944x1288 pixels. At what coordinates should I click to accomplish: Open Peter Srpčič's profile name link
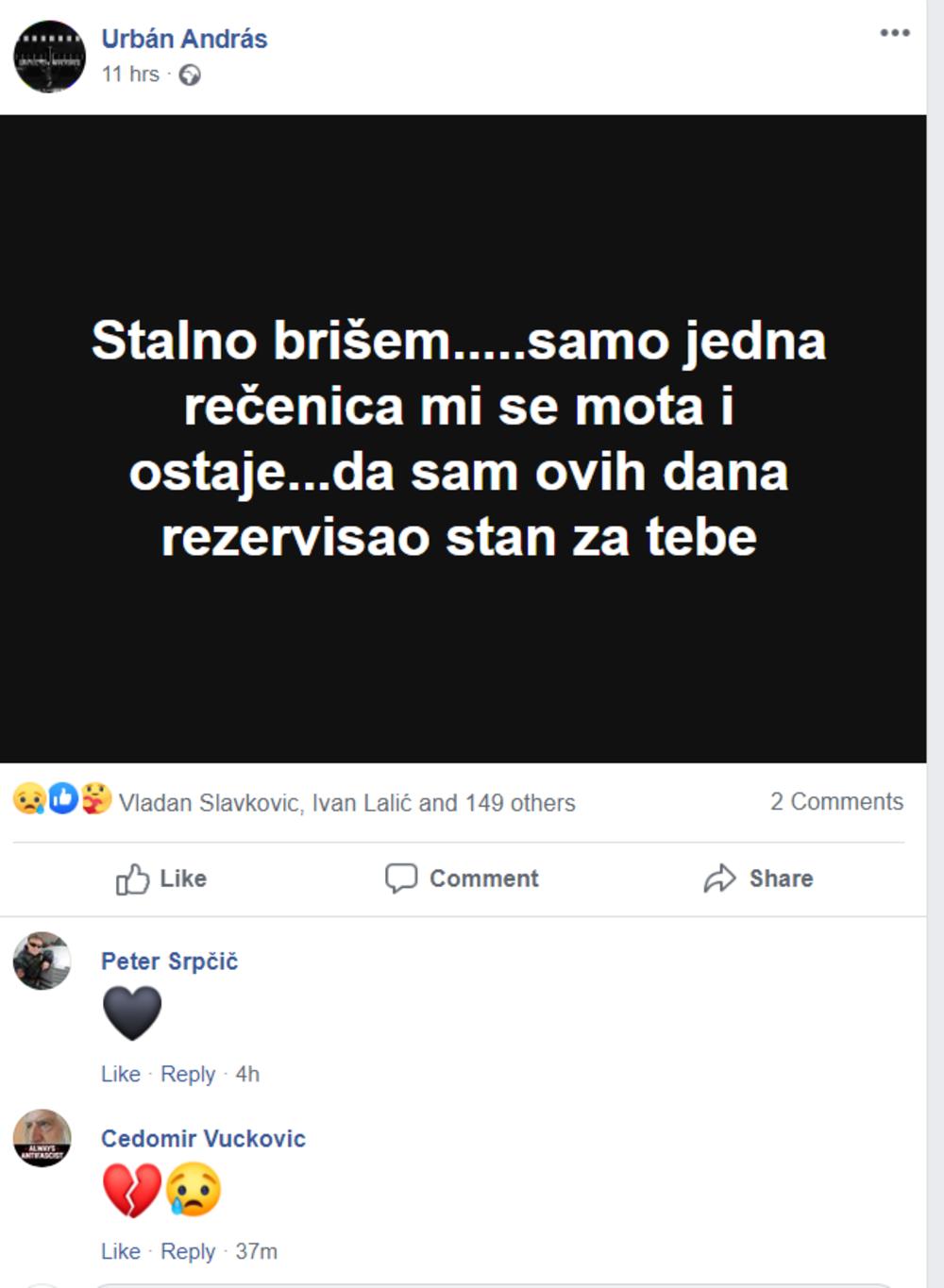coord(169,962)
